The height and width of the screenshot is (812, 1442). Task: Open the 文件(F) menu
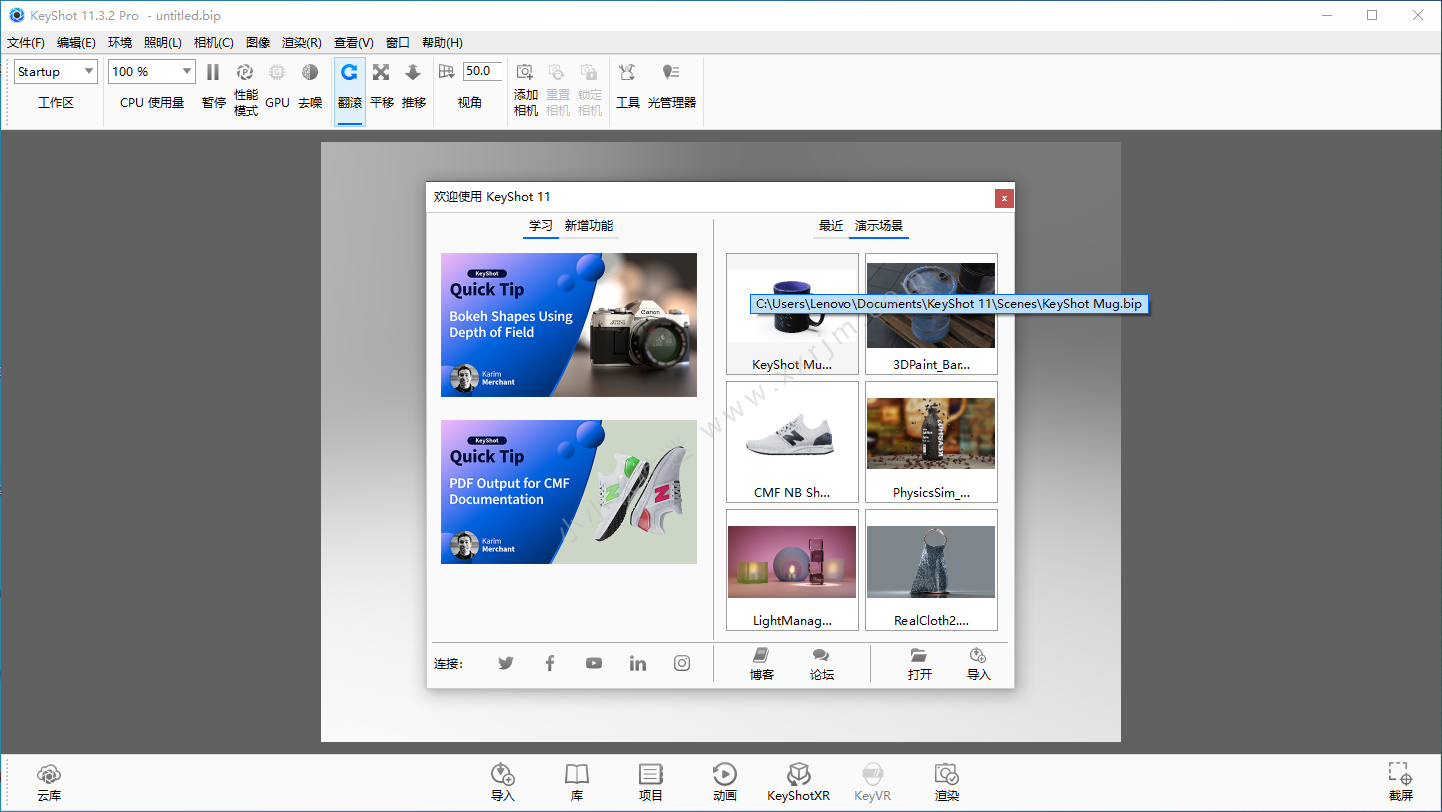[x=26, y=42]
